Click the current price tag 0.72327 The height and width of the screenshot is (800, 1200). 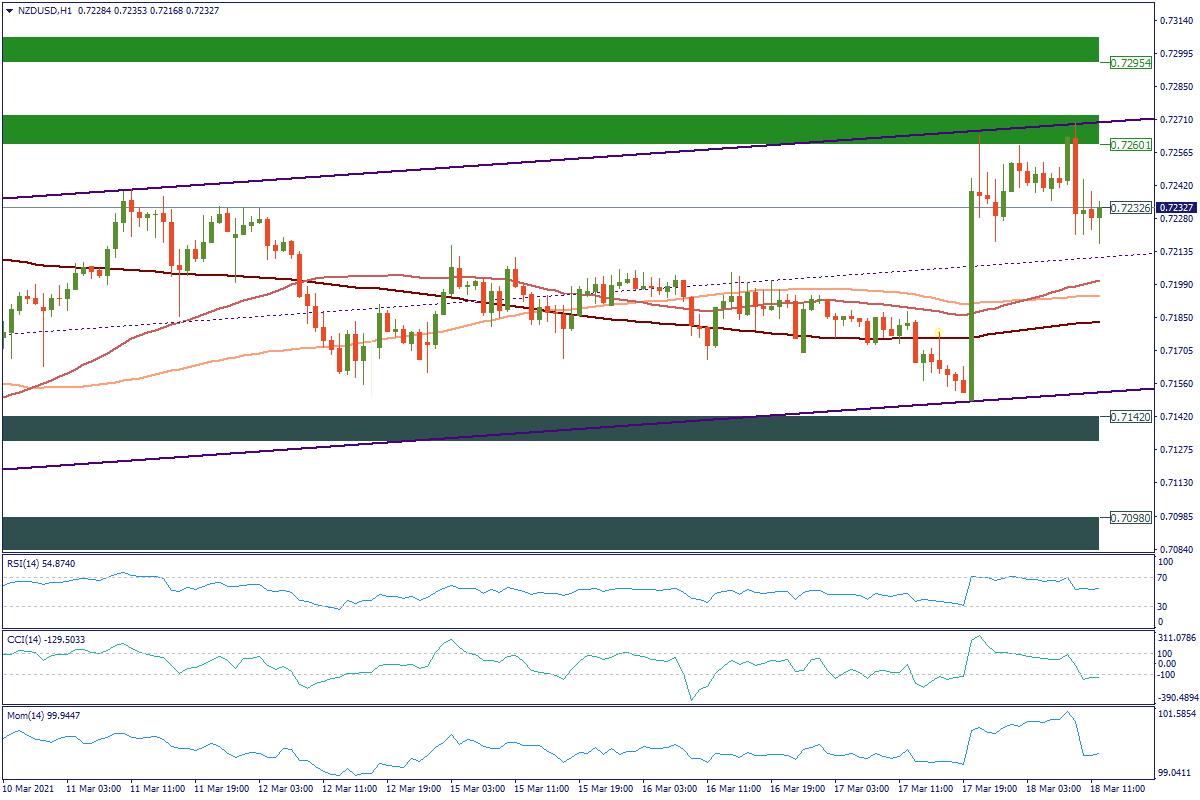tap(1177, 208)
